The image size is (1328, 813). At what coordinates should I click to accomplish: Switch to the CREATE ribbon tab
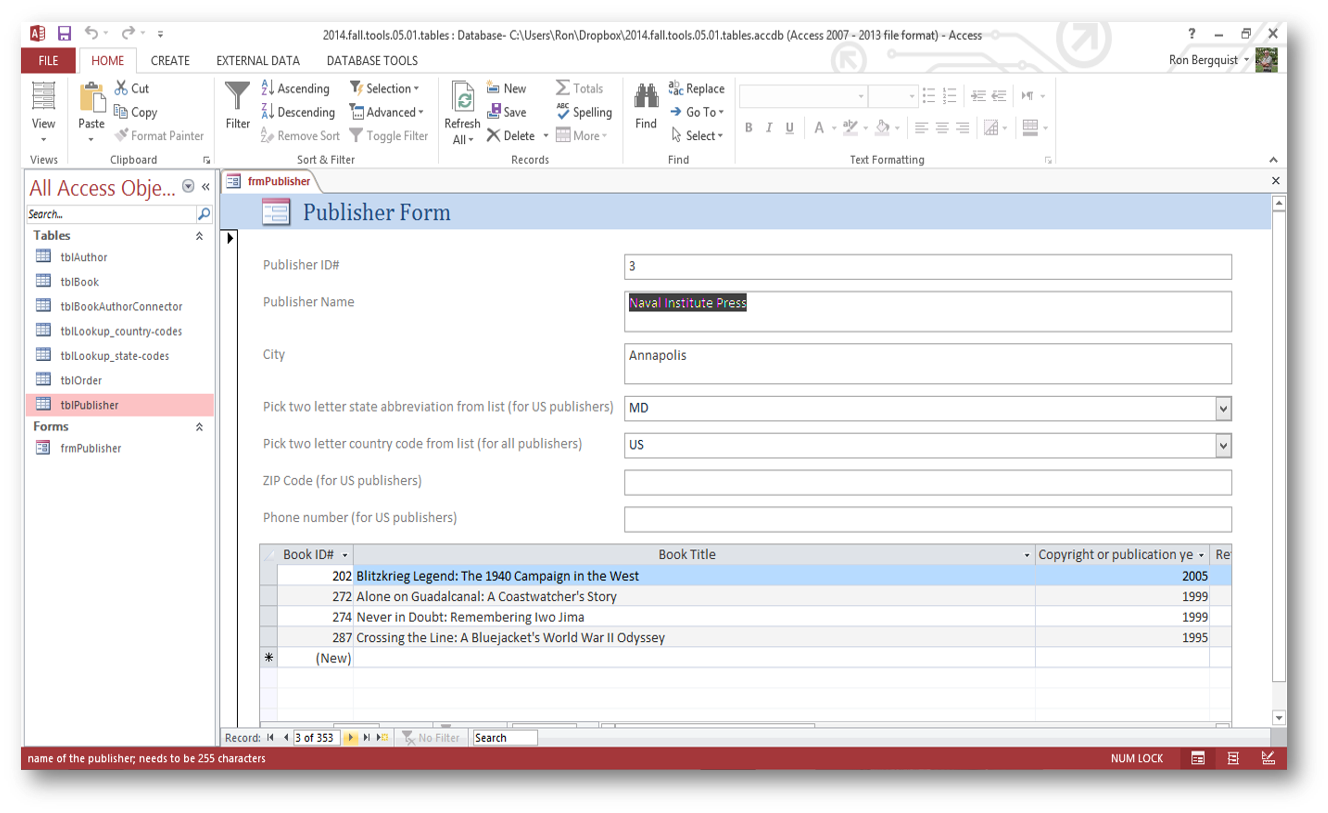[x=170, y=61]
